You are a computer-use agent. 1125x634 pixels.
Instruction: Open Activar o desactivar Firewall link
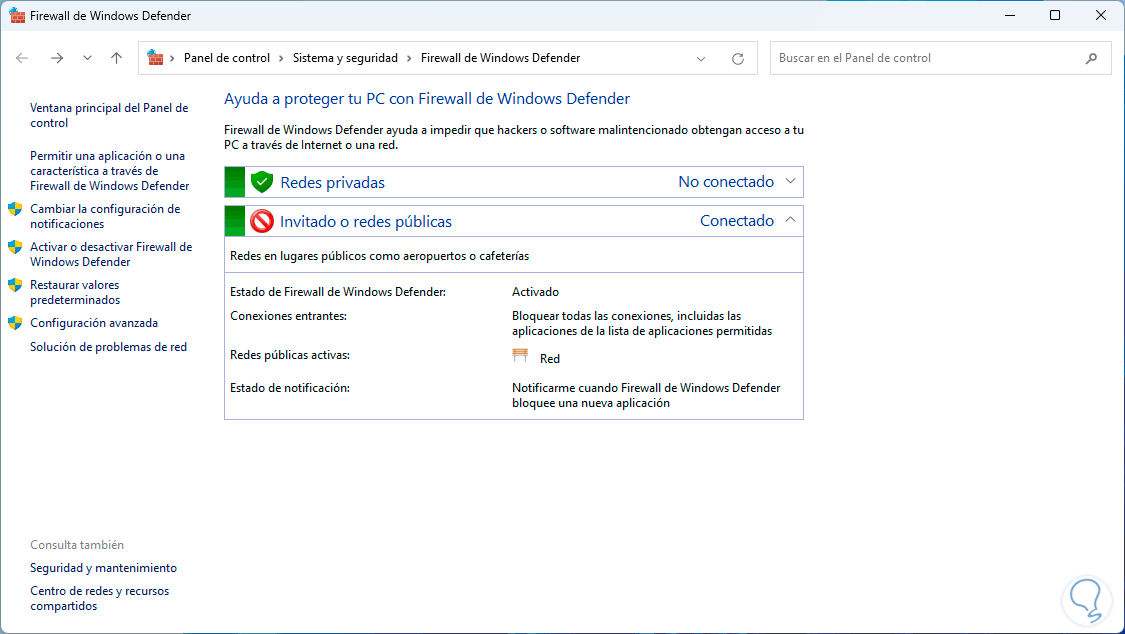(x=111, y=255)
